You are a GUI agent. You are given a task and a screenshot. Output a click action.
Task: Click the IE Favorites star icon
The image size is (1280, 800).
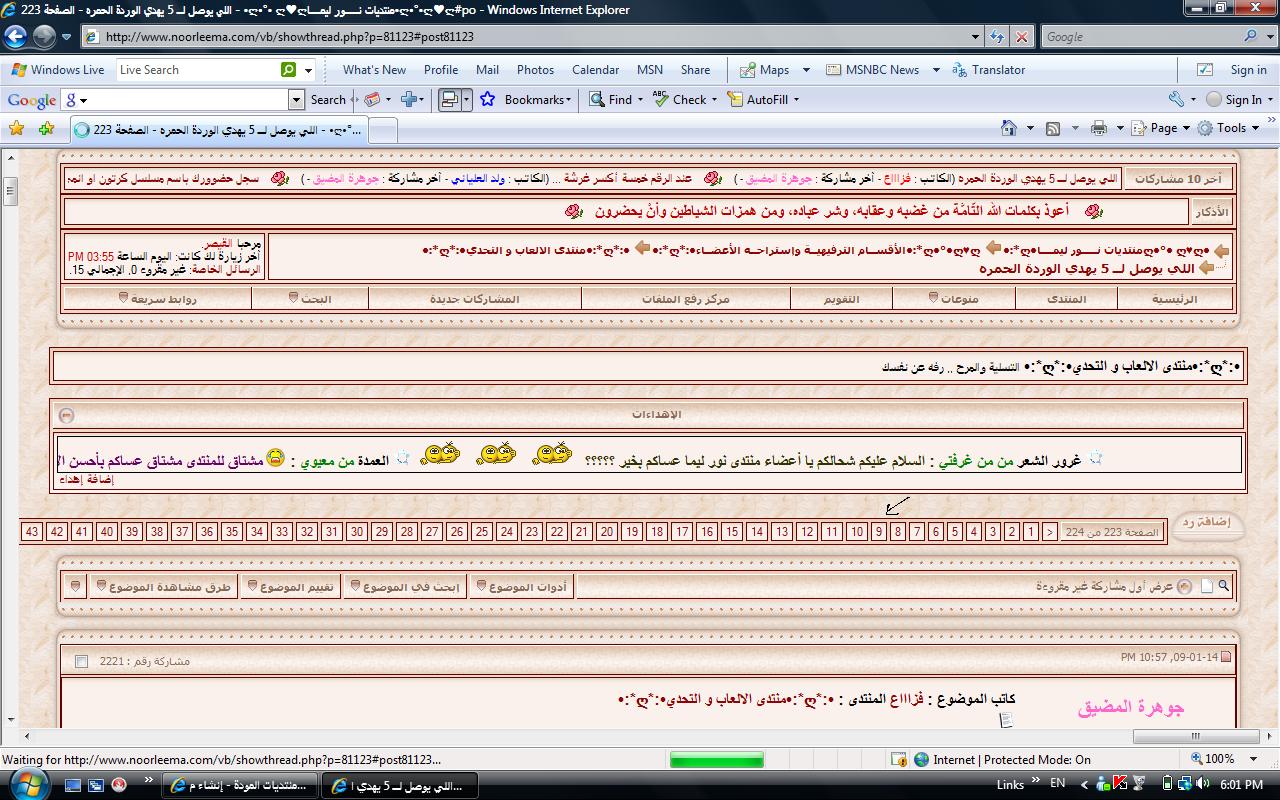tap(16, 129)
